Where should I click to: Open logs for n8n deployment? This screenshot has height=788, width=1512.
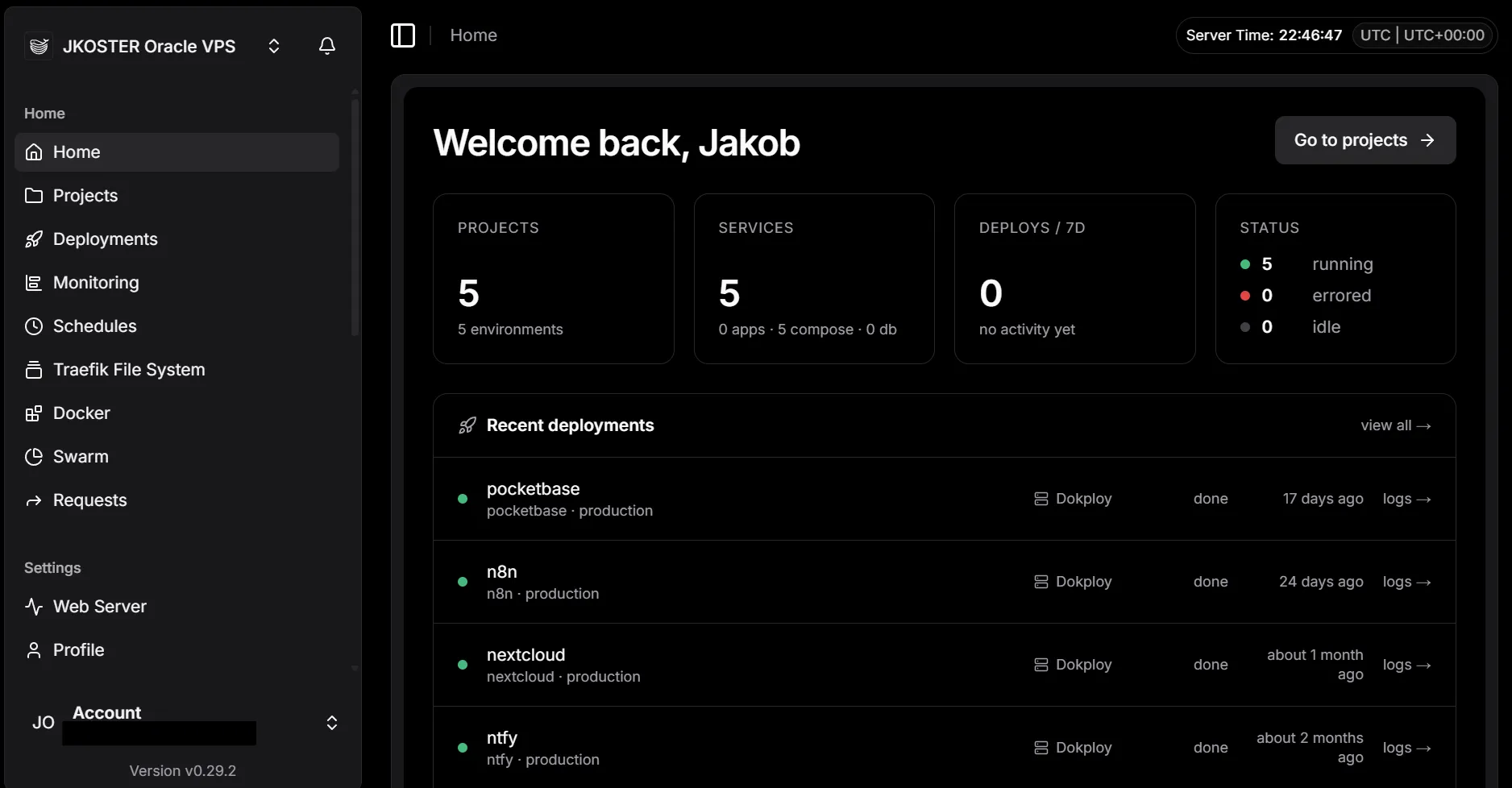[1407, 582]
